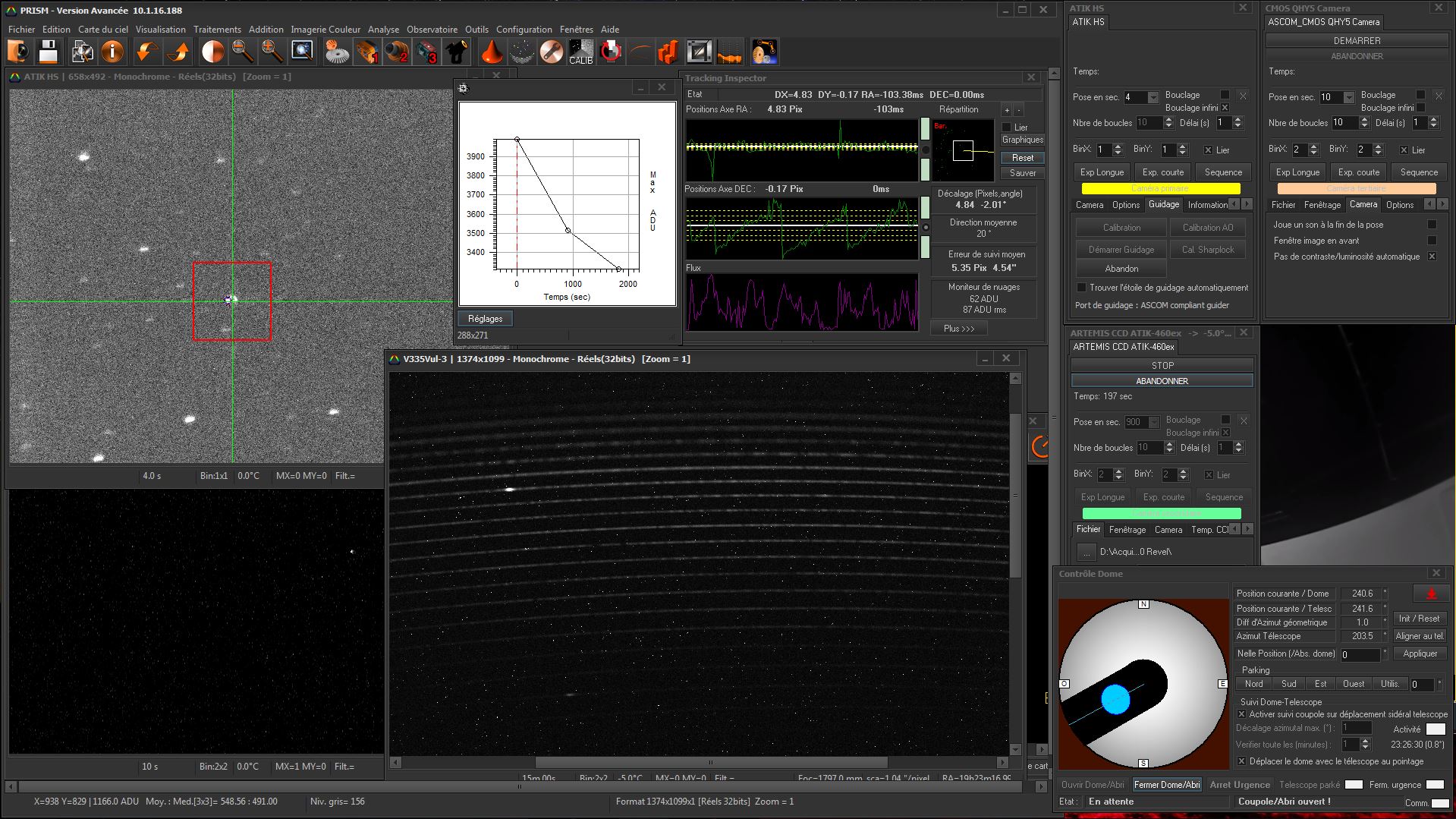Switch to Fenêtrage tab in ATIK-460ex panel
The width and height of the screenshot is (1456, 819).
pos(1127,530)
